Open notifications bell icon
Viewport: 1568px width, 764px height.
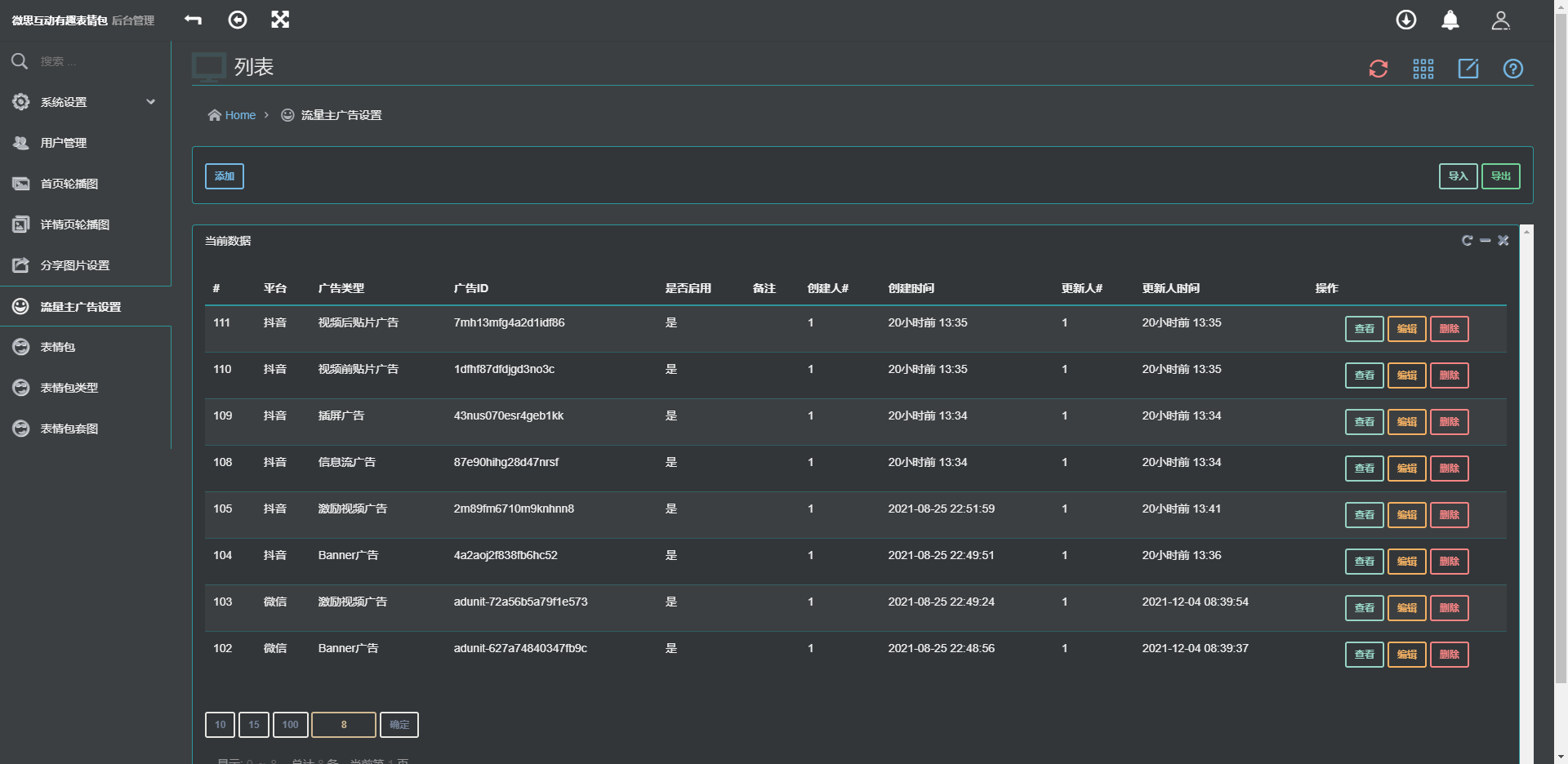click(x=1450, y=20)
